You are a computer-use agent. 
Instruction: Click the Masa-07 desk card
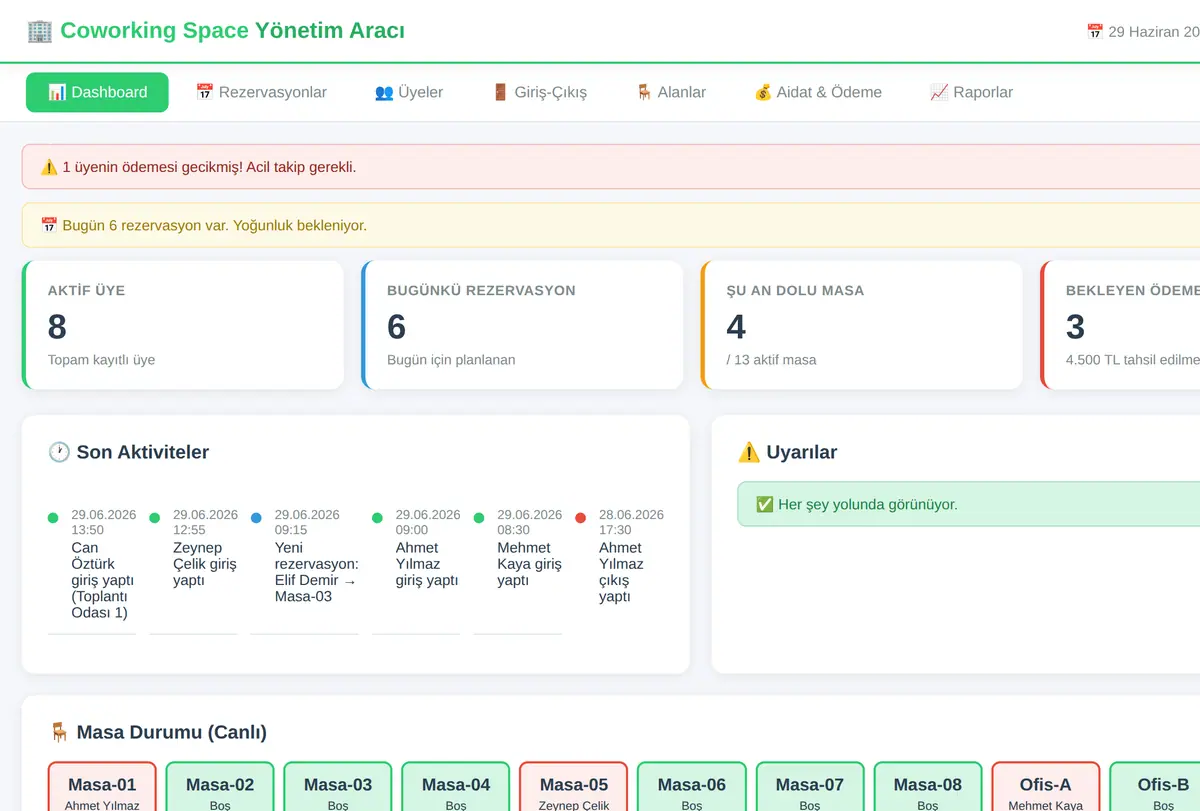(x=810, y=787)
